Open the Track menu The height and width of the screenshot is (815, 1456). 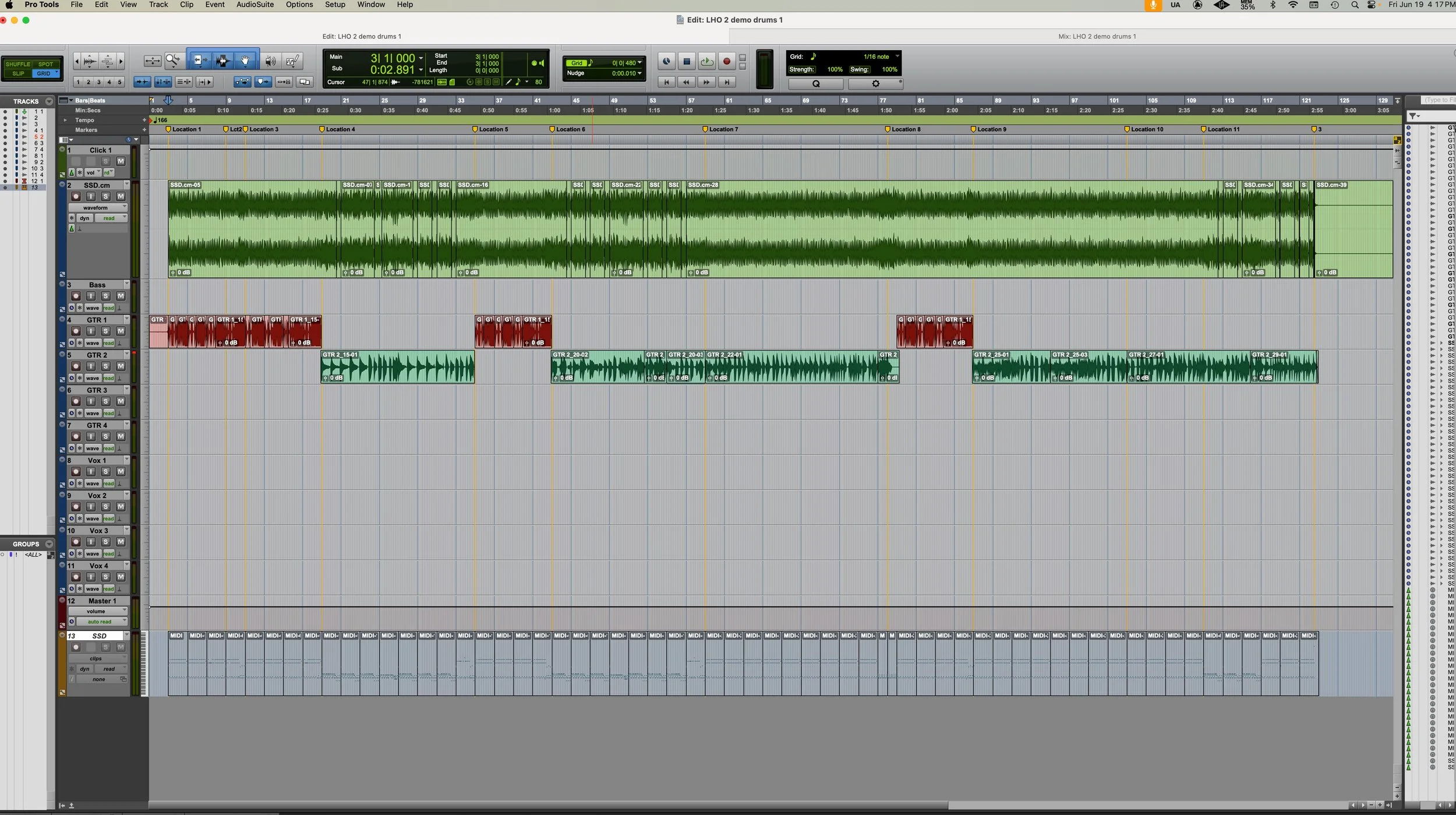tap(158, 5)
